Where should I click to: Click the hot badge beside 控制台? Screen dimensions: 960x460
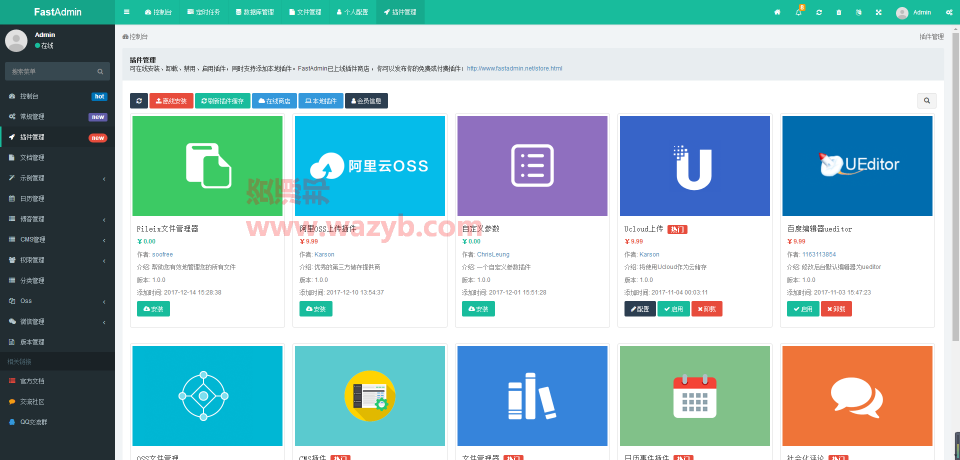(99, 97)
